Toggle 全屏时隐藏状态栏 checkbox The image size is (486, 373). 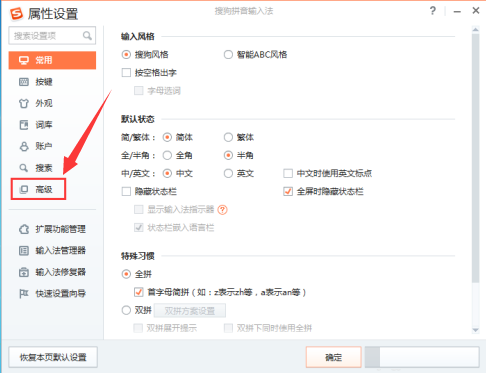(x=288, y=191)
